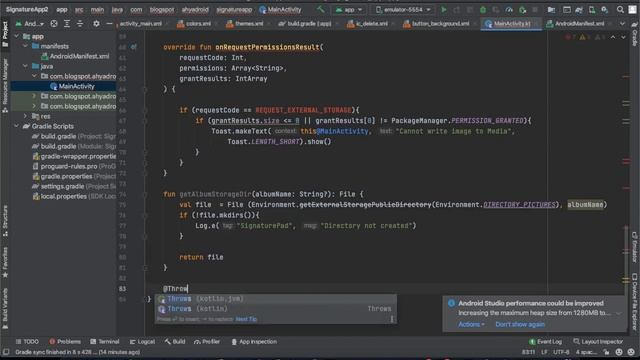
Task: Open the Logcat tool window
Action: tap(142, 342)
